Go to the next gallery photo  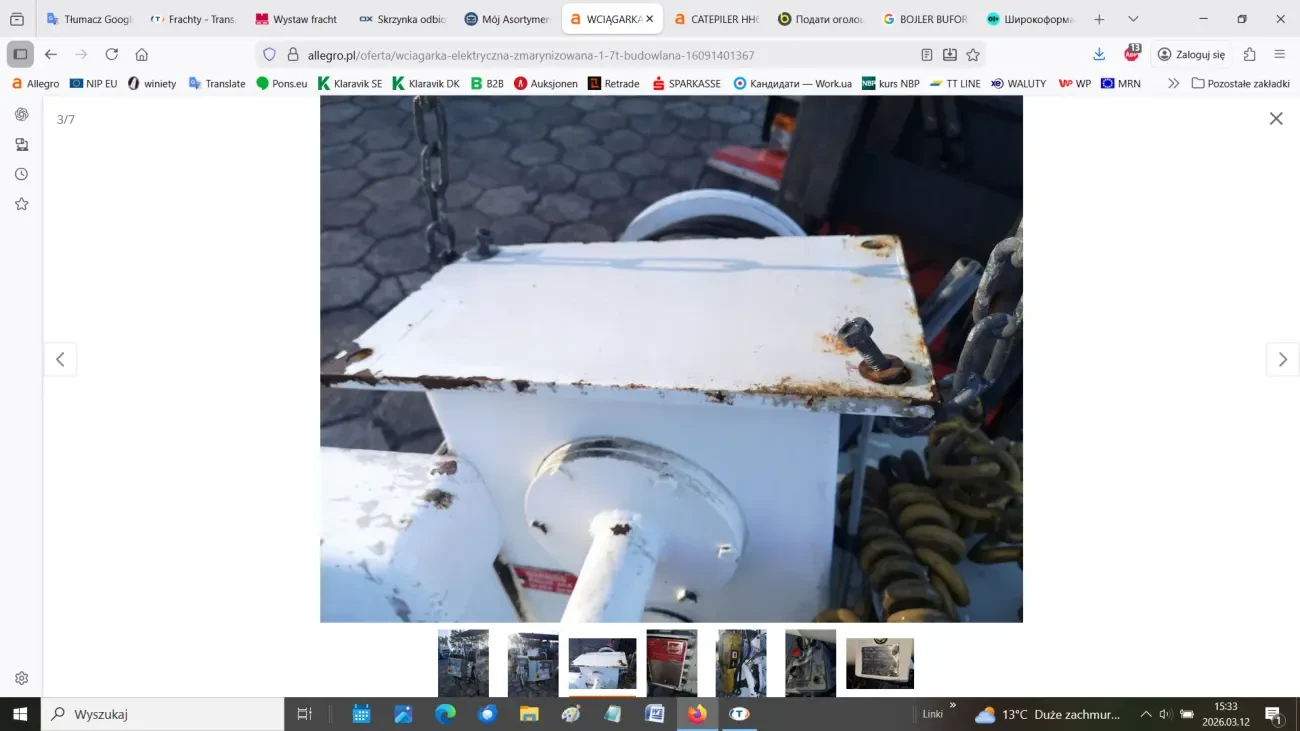point(1282,360)
